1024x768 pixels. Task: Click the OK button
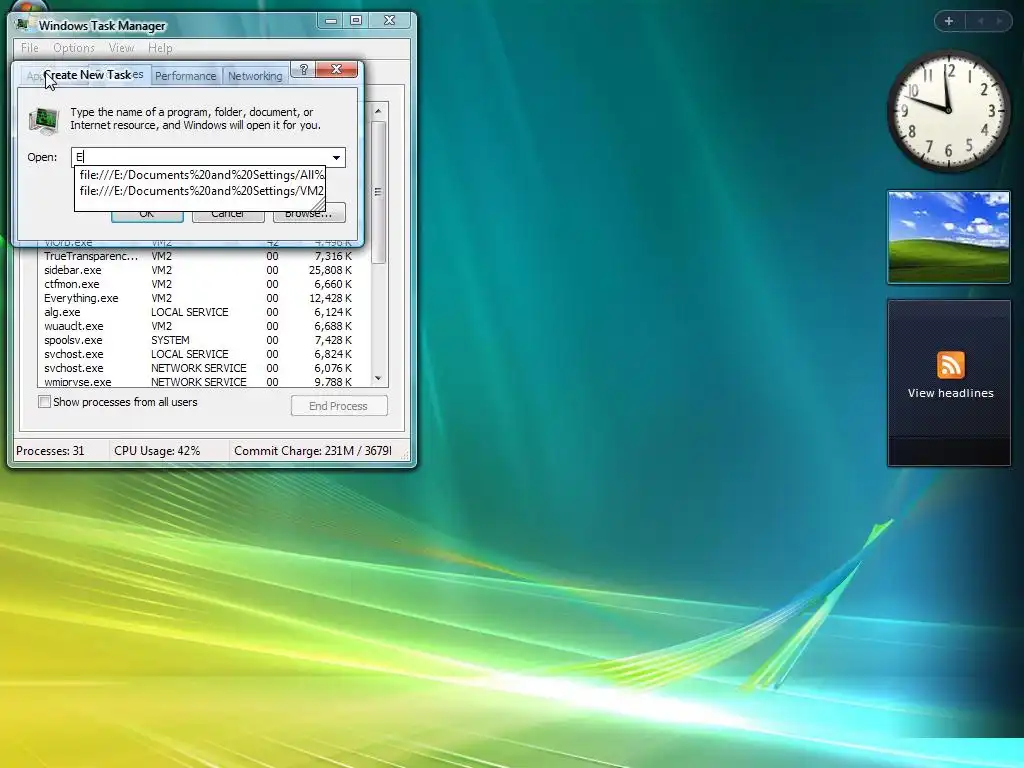pos(147,214)
